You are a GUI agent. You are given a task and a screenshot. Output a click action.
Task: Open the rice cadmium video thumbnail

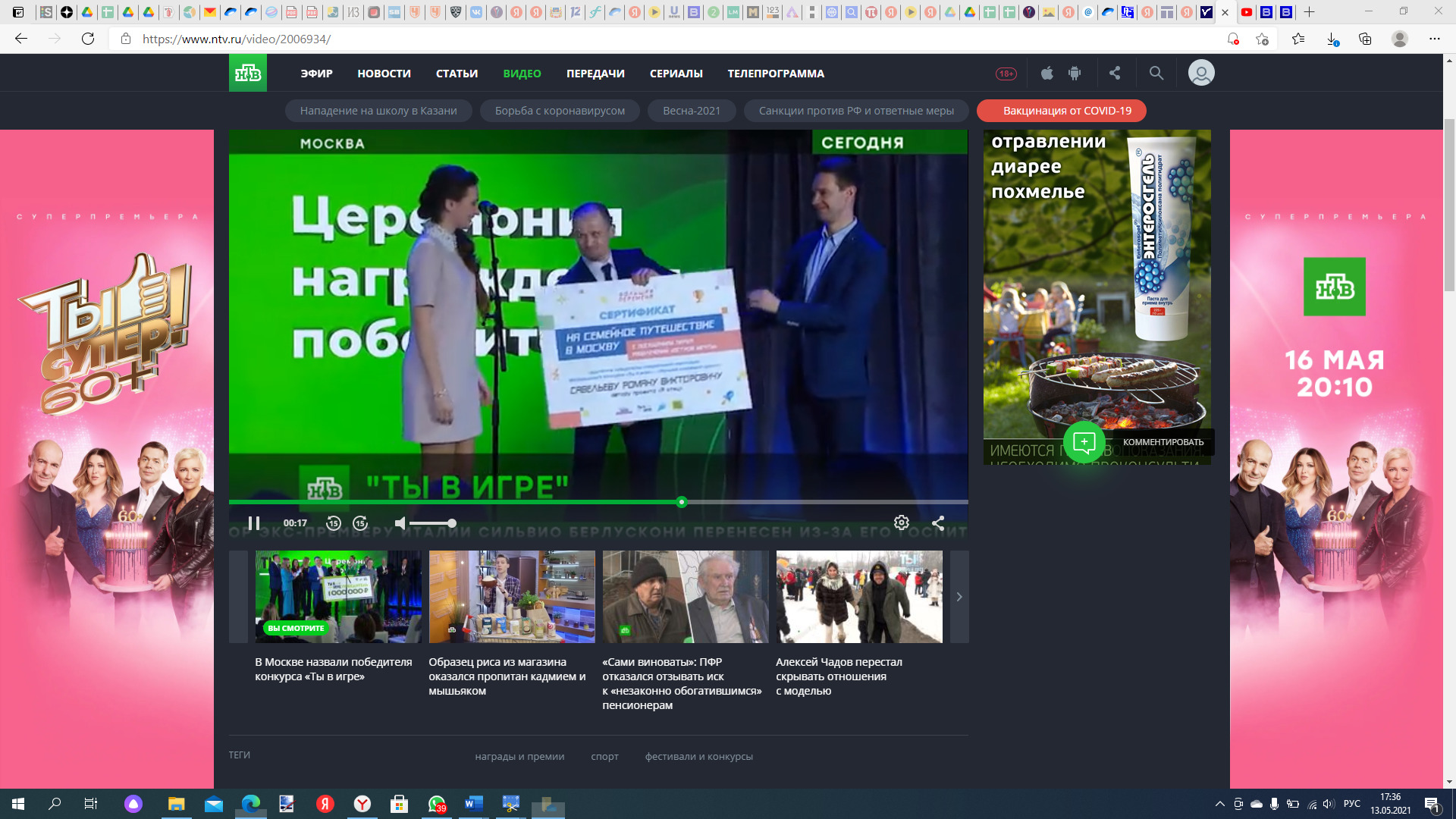coord(512,597)
